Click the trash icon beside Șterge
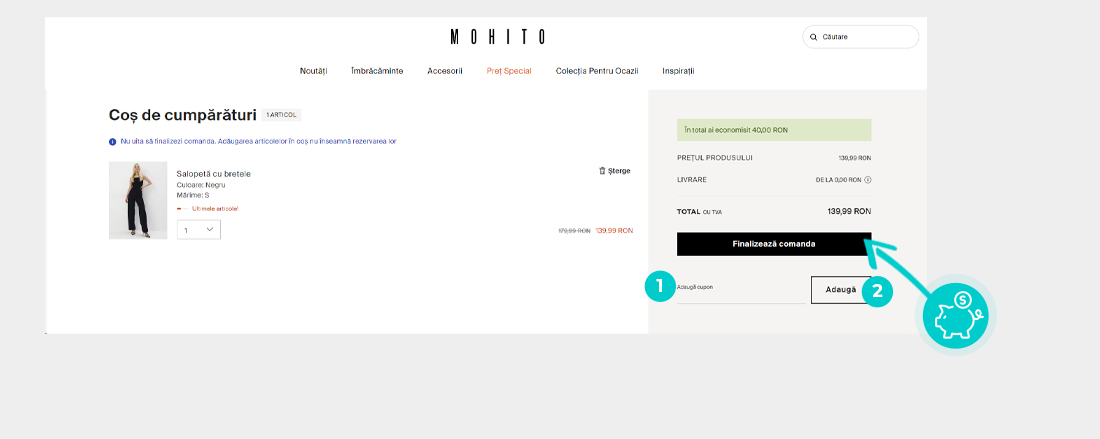The image size is (1100, 439). click(x=602, y=171)
